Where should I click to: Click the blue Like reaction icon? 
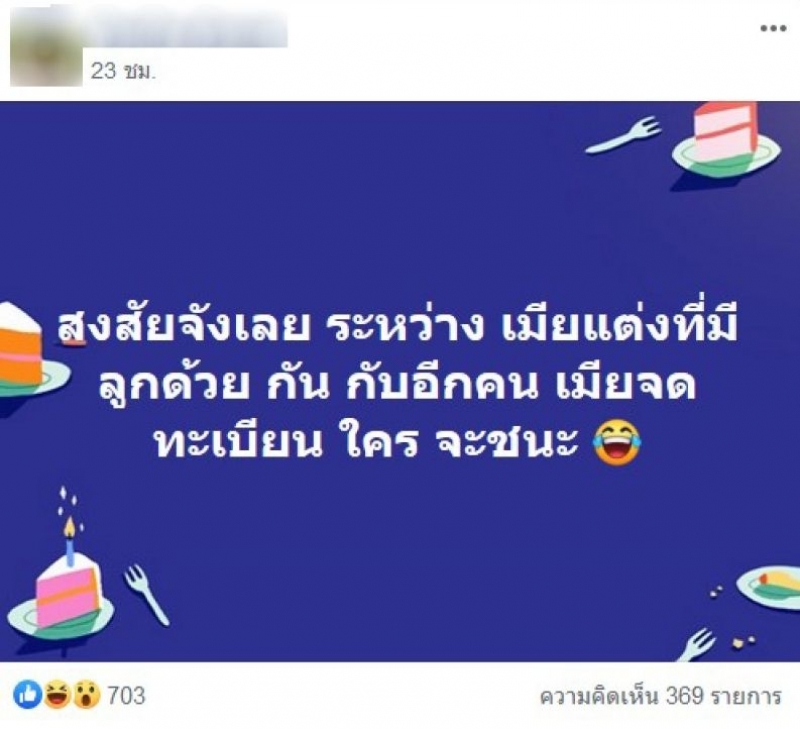(x=28, y=695)
